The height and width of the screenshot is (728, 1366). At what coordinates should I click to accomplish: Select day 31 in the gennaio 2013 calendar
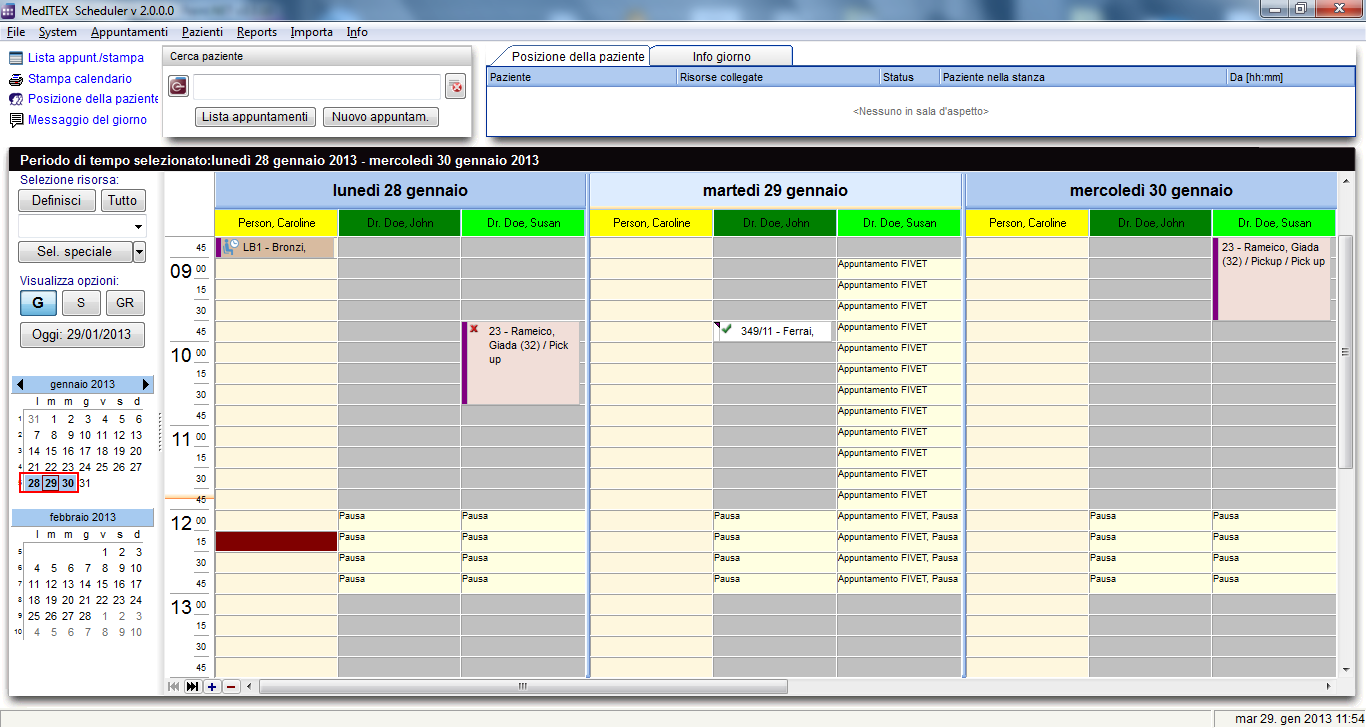coord(85,483)
